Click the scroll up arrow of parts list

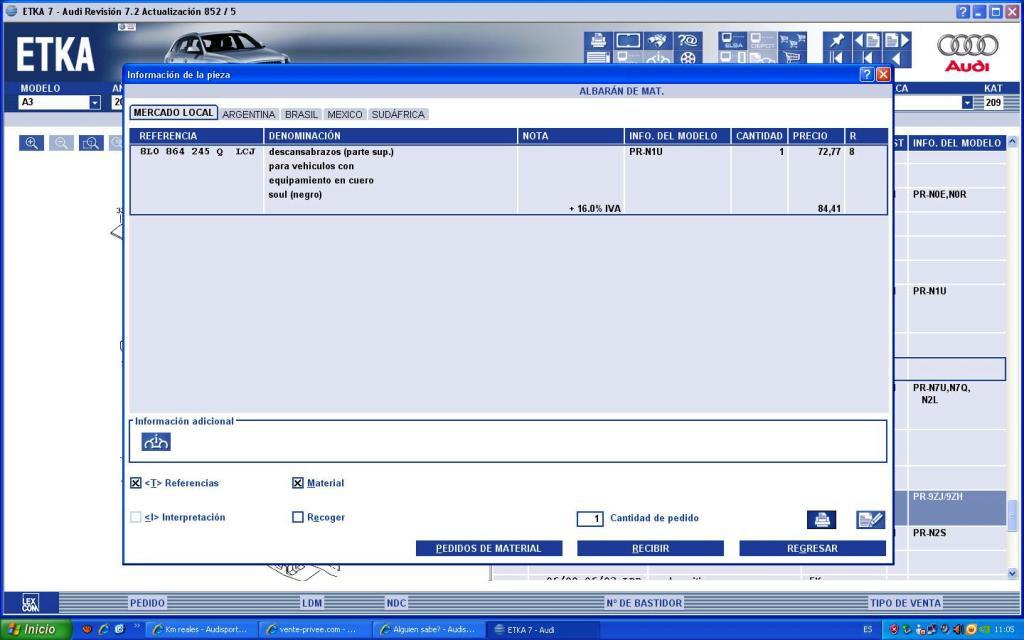(x=1012, y=142)
